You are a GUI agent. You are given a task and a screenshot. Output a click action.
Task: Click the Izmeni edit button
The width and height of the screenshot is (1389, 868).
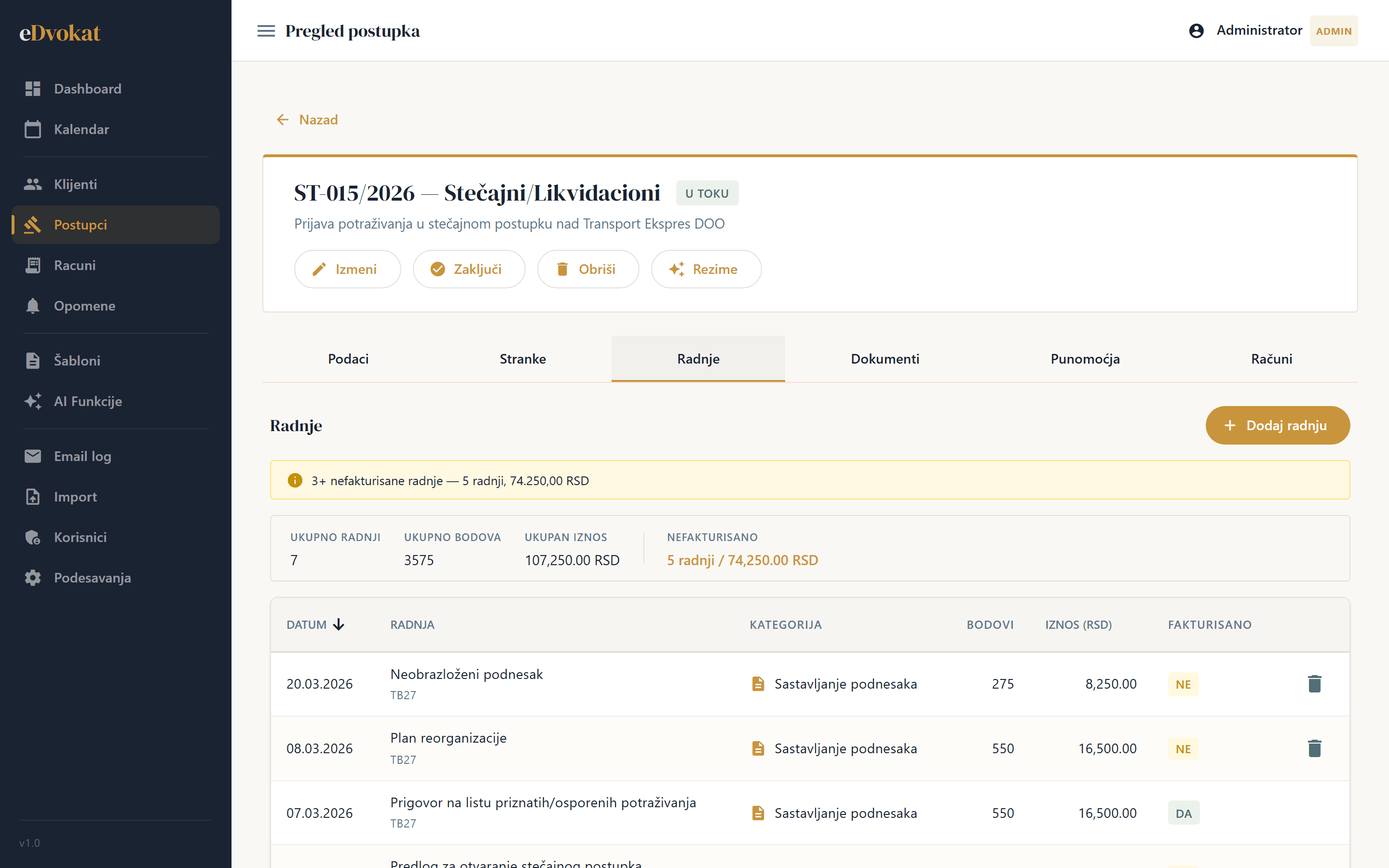click(x=347, y=269)
